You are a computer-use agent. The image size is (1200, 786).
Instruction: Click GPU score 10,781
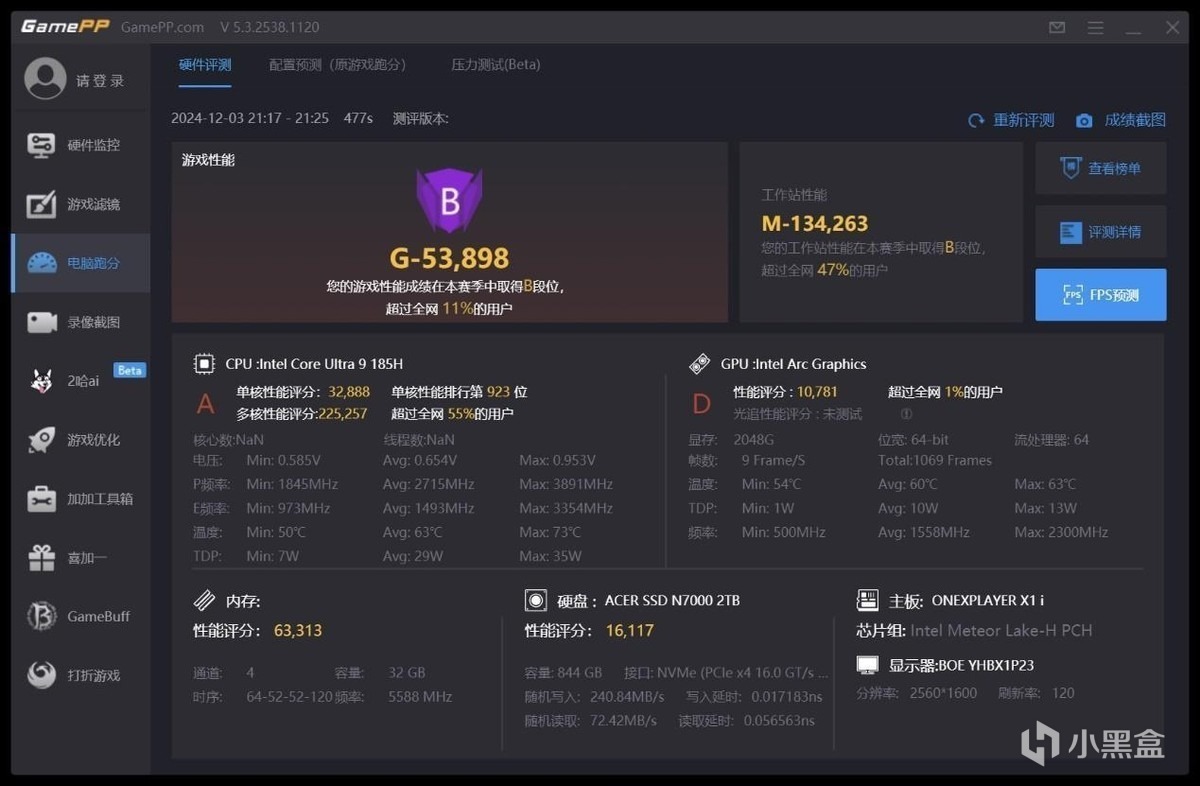tap(817, 392)
